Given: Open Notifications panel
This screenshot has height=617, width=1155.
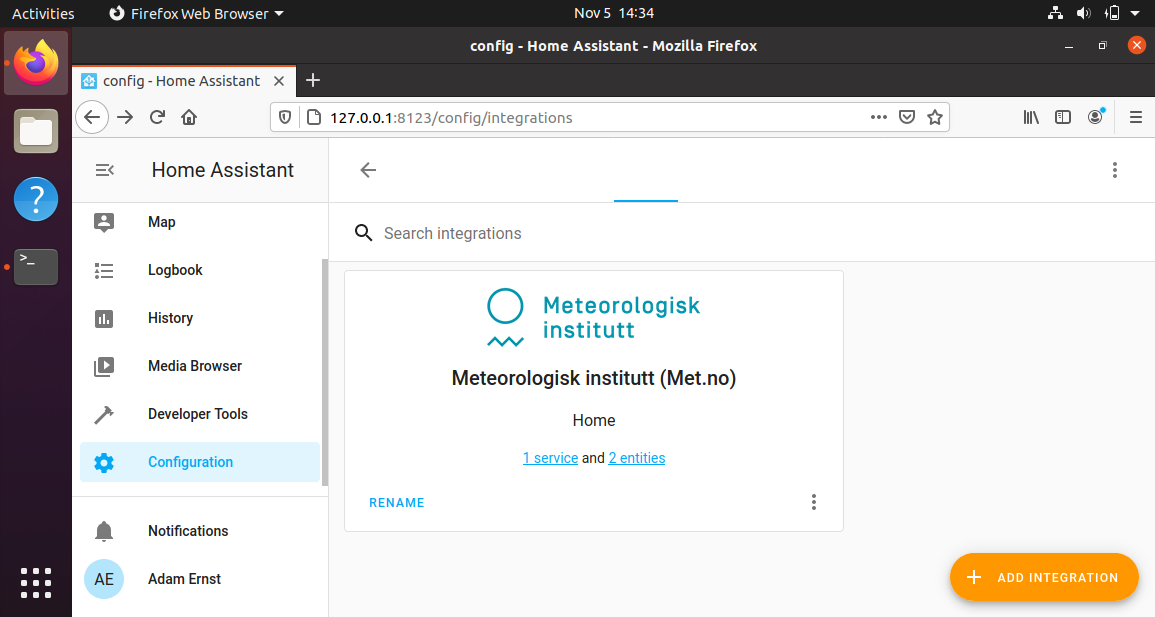Looking at the screenshot, I should pos(200,531).
